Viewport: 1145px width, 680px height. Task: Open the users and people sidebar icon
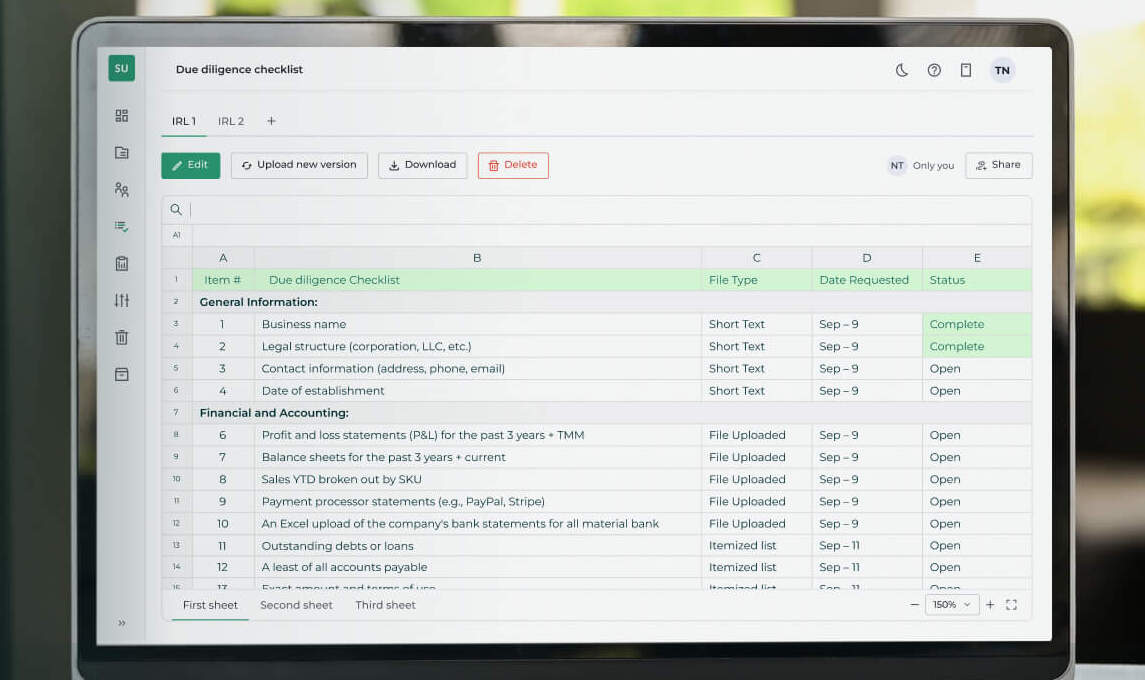(122, 190)
